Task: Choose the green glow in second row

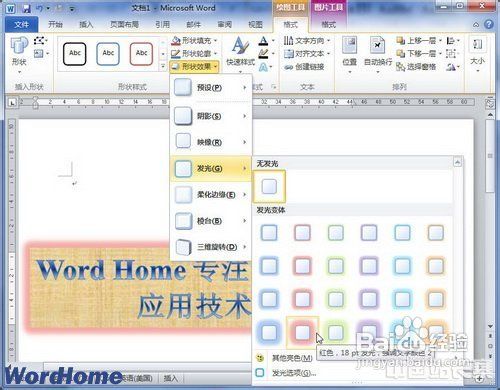Action: pos(336,266)
